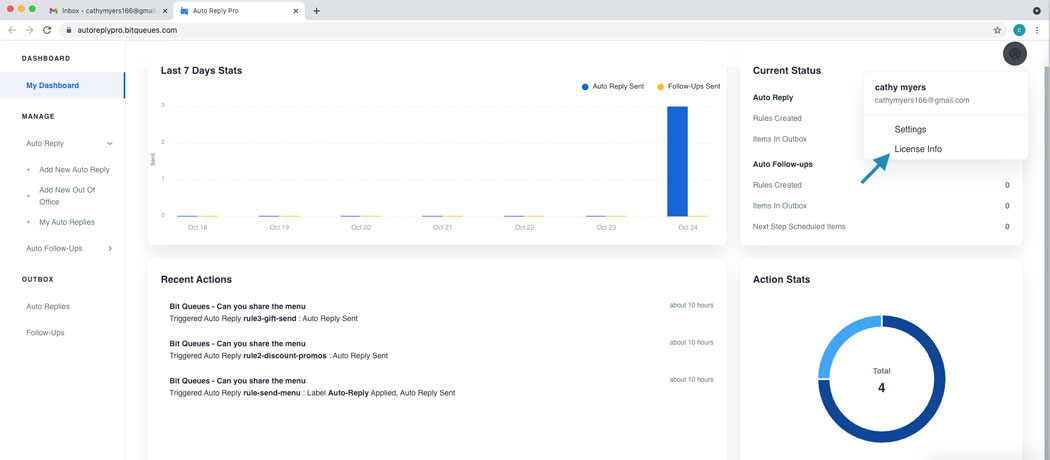1050x460 pixels.
Task: Open Outbox Follow-Ups
Action: coord(46,332)
